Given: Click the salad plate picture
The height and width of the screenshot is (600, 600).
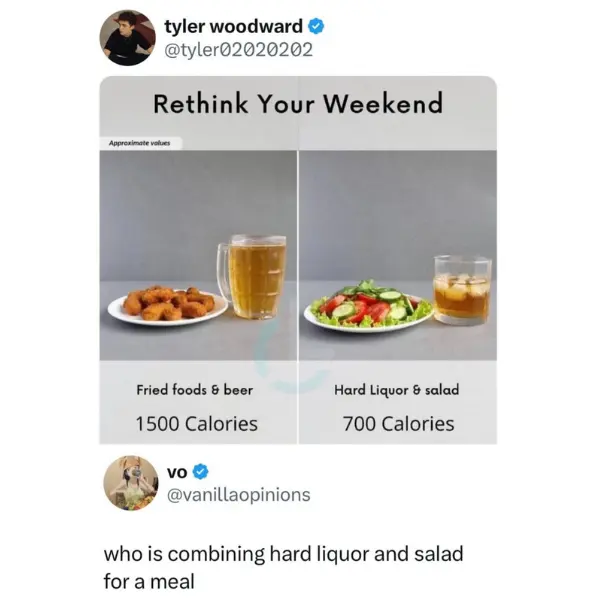Looking at the screenshot, I should click(368, 306).
